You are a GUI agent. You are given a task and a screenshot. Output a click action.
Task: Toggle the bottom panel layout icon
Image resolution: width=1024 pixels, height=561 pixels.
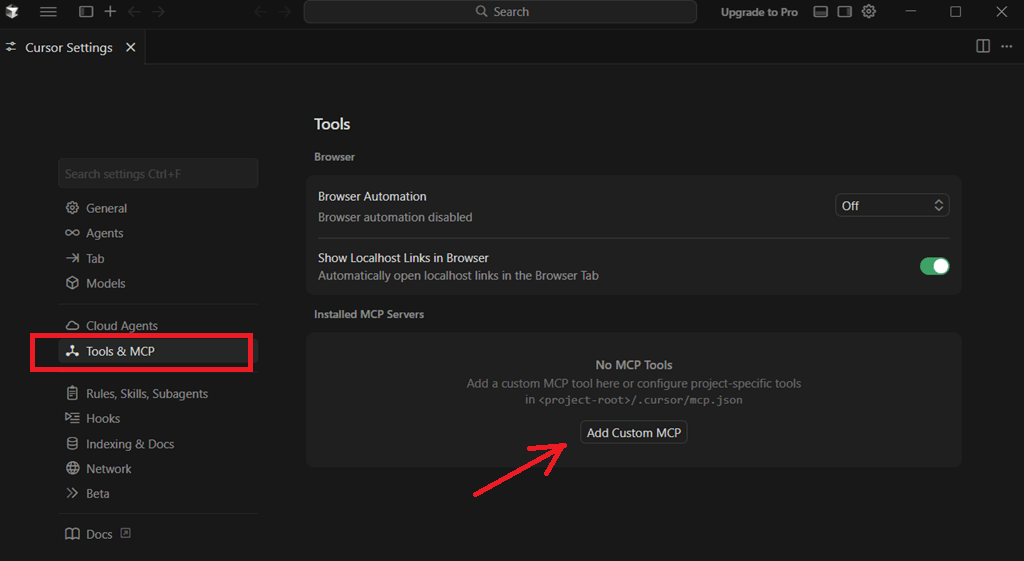[x=820, y=12]
